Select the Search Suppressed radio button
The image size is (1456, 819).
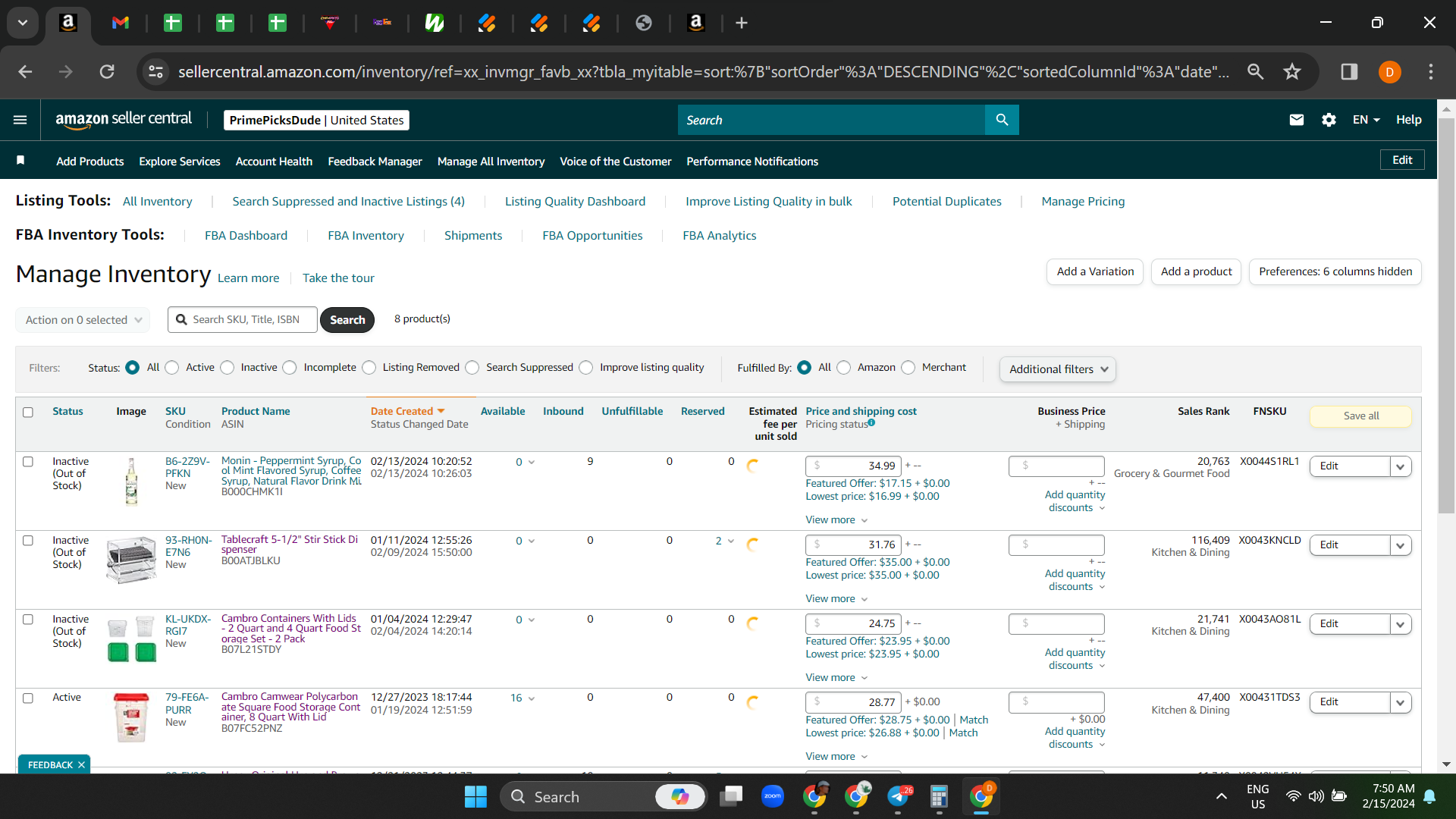click(472, 367)
